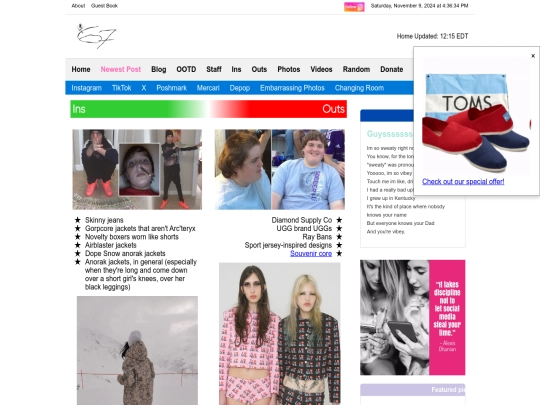Click the star beside Sport jersey-inspired designs

[x=339, y=245]
